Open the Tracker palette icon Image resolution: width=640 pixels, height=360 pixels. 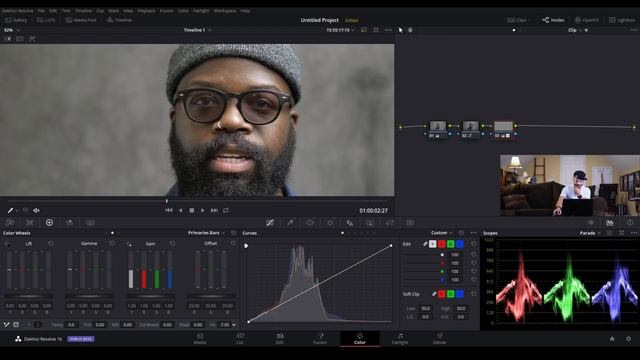coord(330,222)
